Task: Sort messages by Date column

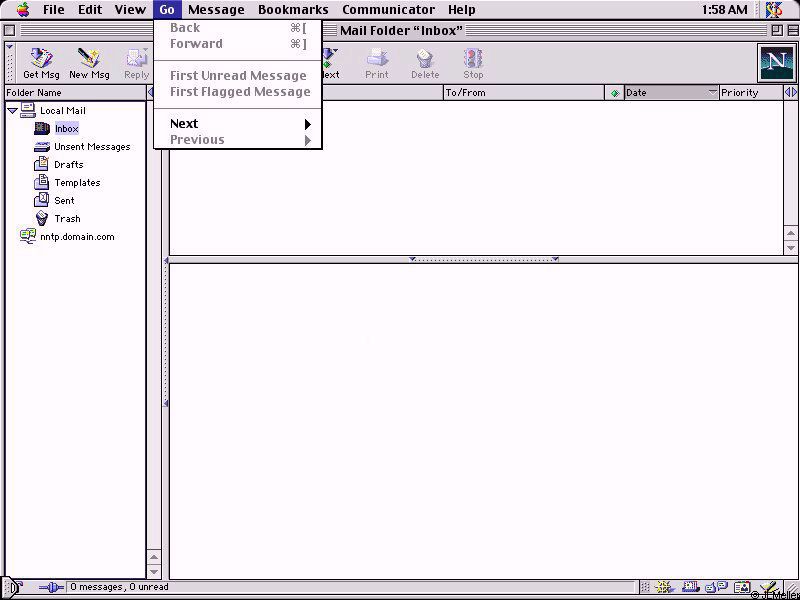Action: coord(663,93)
